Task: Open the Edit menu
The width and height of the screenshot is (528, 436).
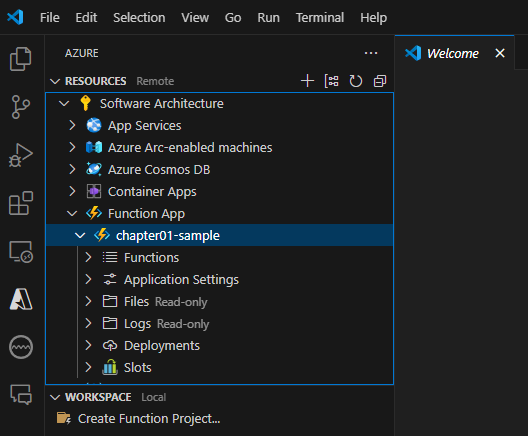Action: point(86,18)
